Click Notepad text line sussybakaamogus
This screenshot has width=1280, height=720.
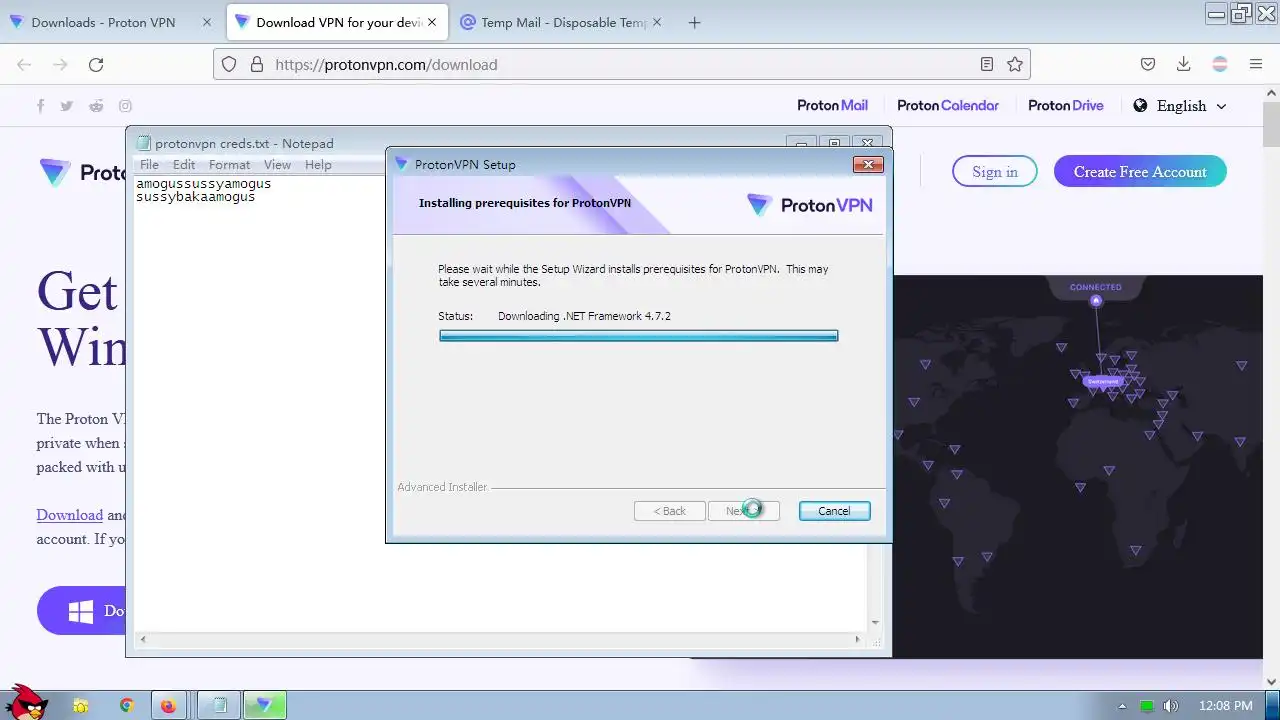(x=196, y=197)
